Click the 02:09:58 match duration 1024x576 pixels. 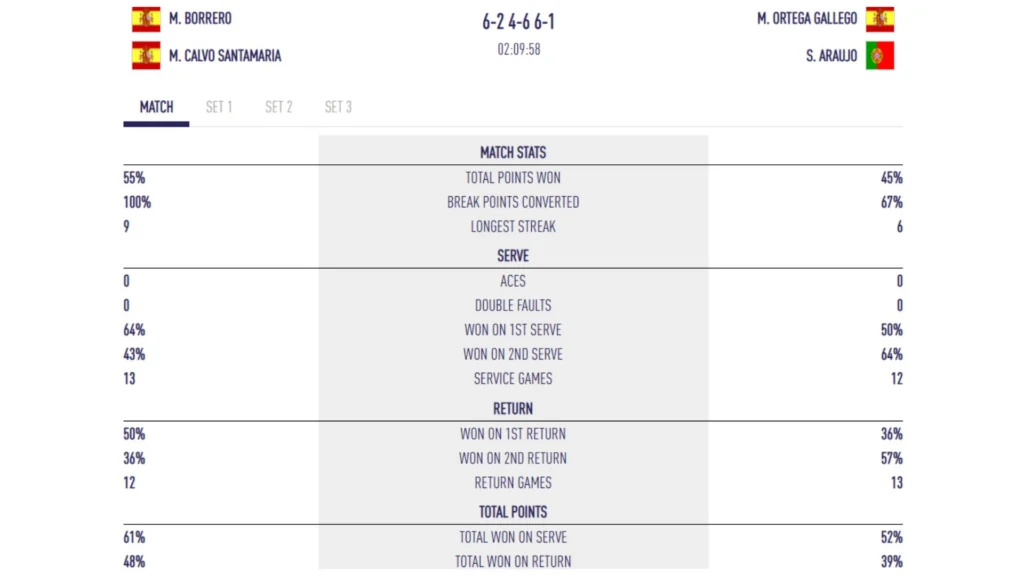pos(519,49)
